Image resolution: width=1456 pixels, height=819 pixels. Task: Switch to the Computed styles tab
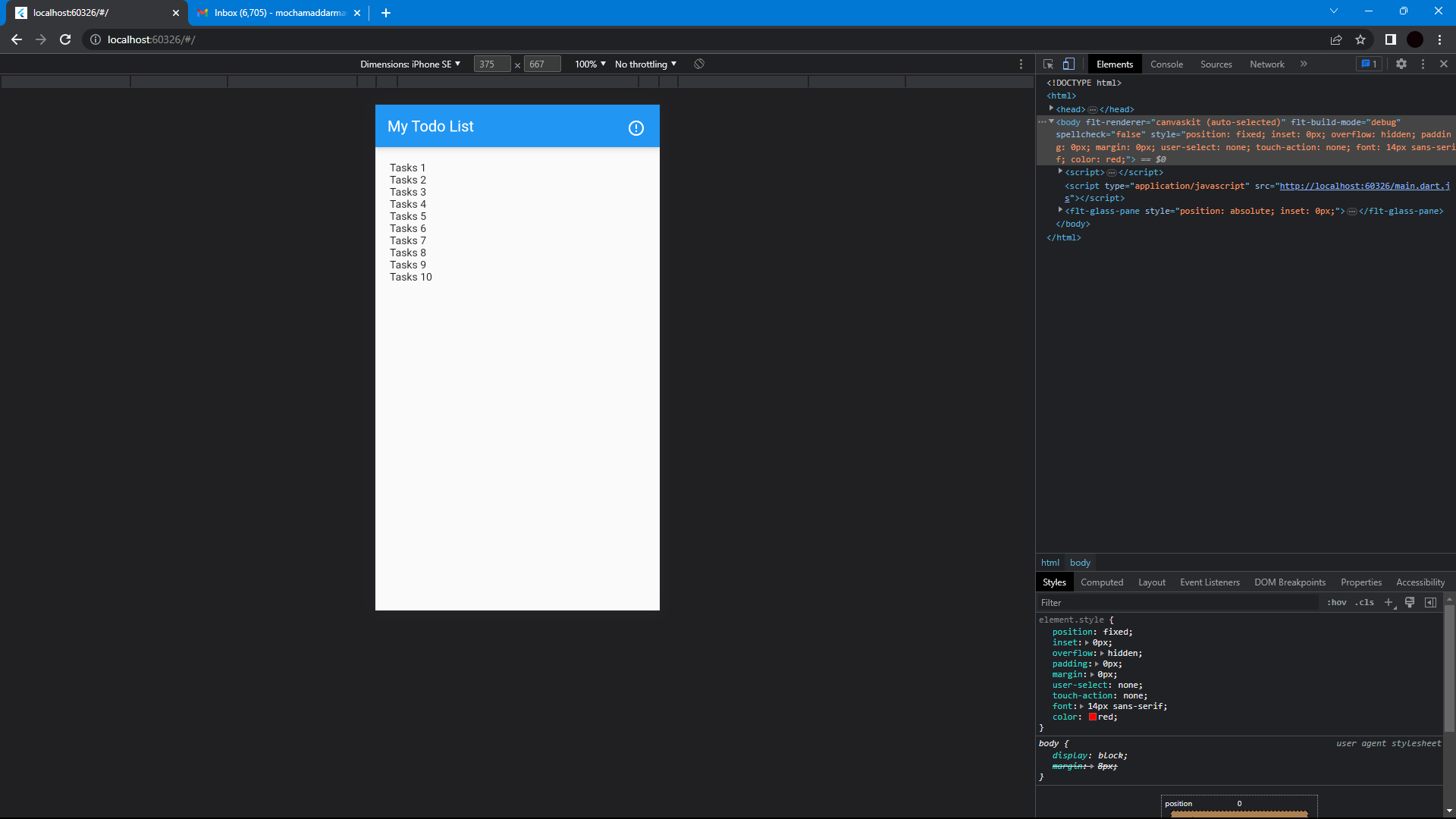(1101, 582)
